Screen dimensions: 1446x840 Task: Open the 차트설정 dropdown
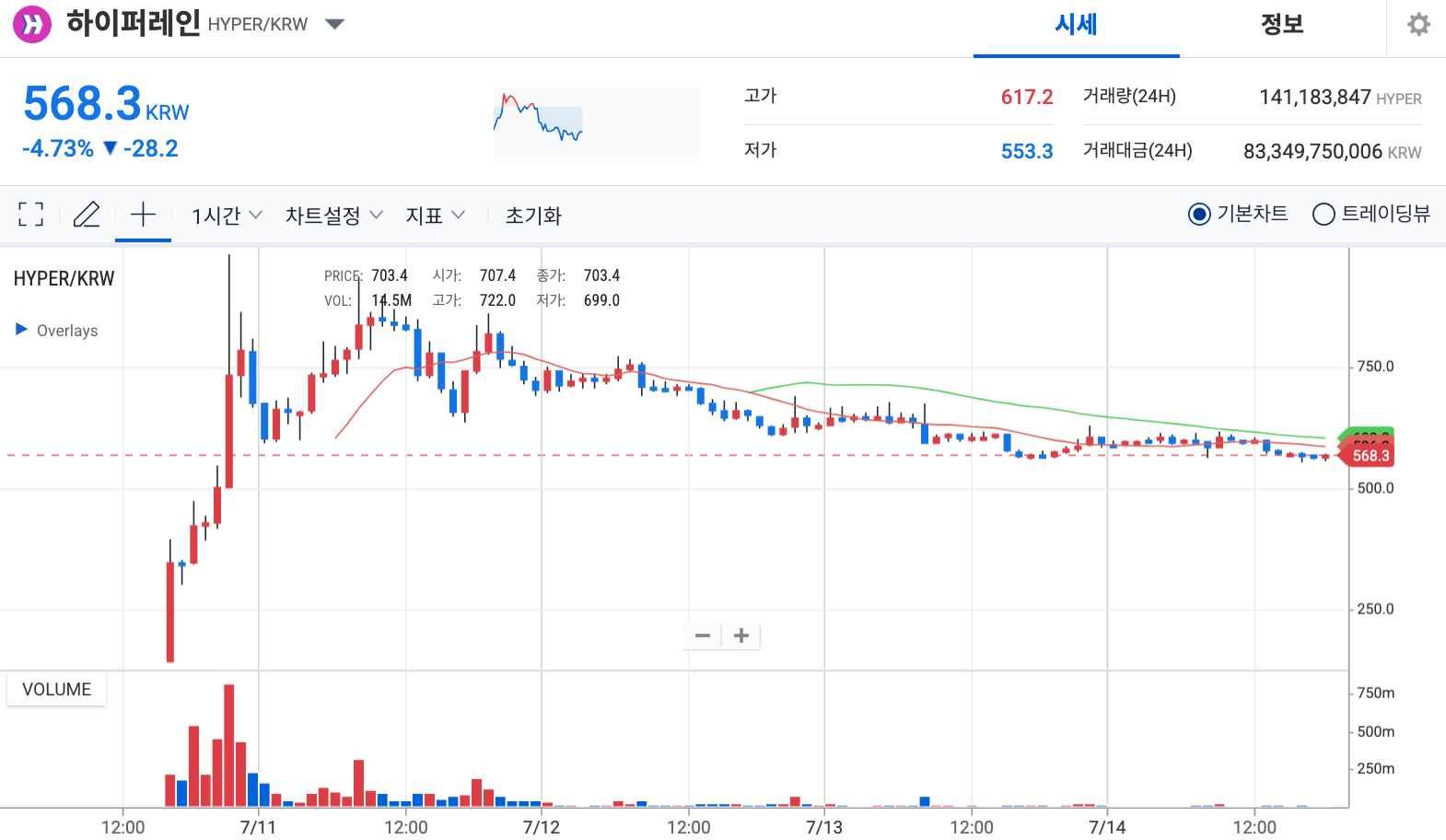click(333, 216)
